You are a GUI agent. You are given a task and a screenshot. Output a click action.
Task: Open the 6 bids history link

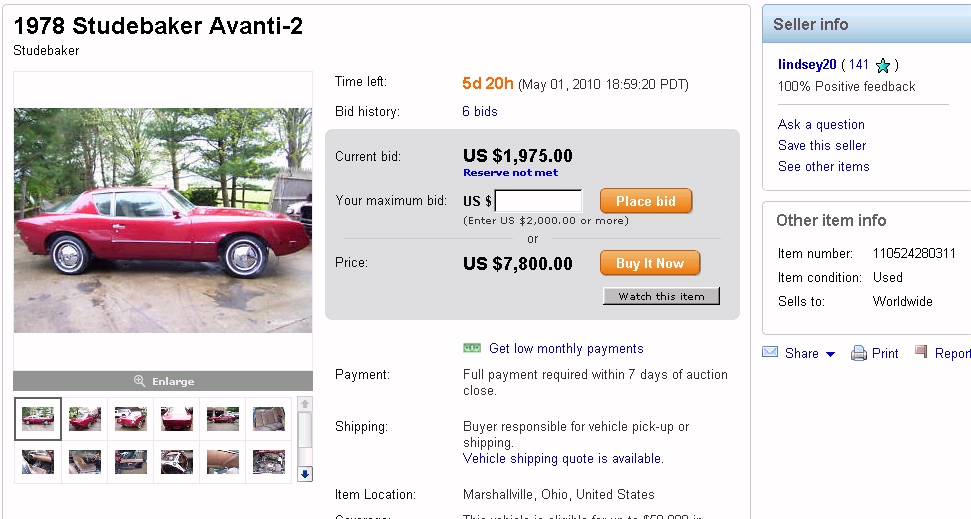(x=480, y=112)
